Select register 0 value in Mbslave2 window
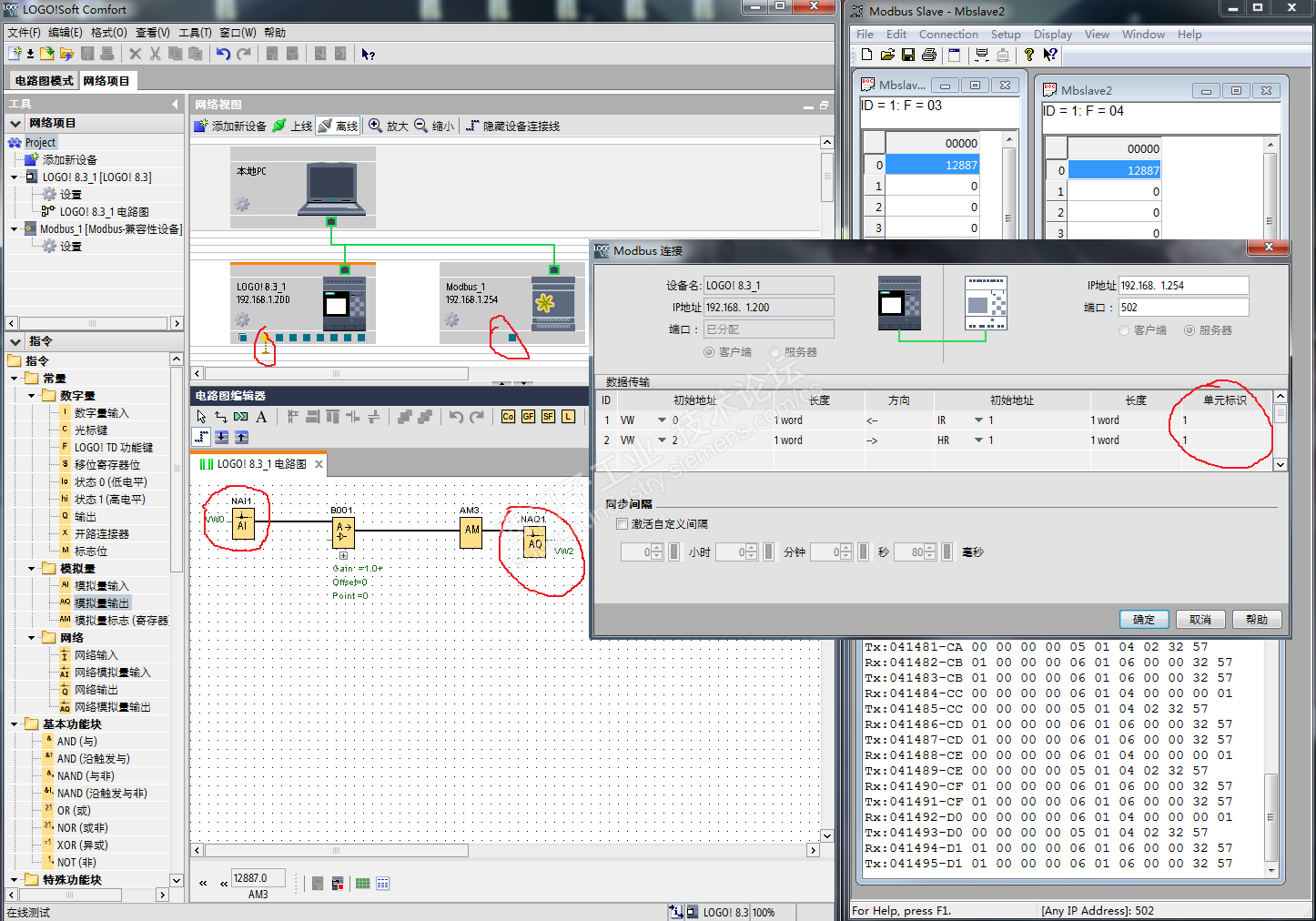 (x=1116, y=170)
